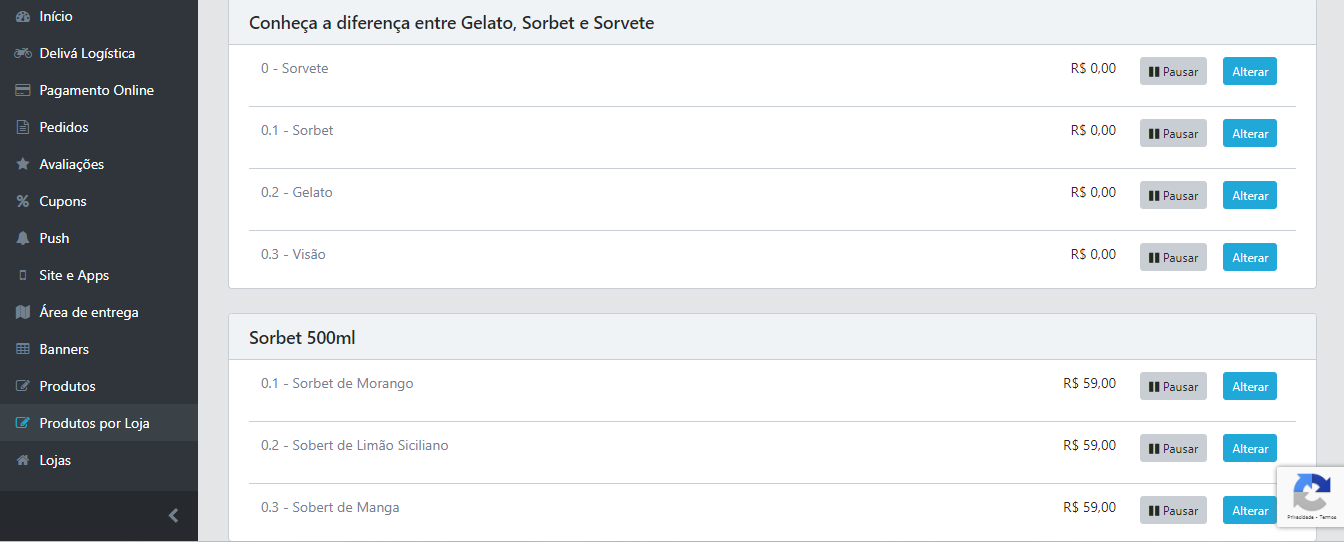This screenshot has height=542, width=1344.
Task: Click Alterar for Sobert de Limão Siciliano
Action: point(1250,448)
